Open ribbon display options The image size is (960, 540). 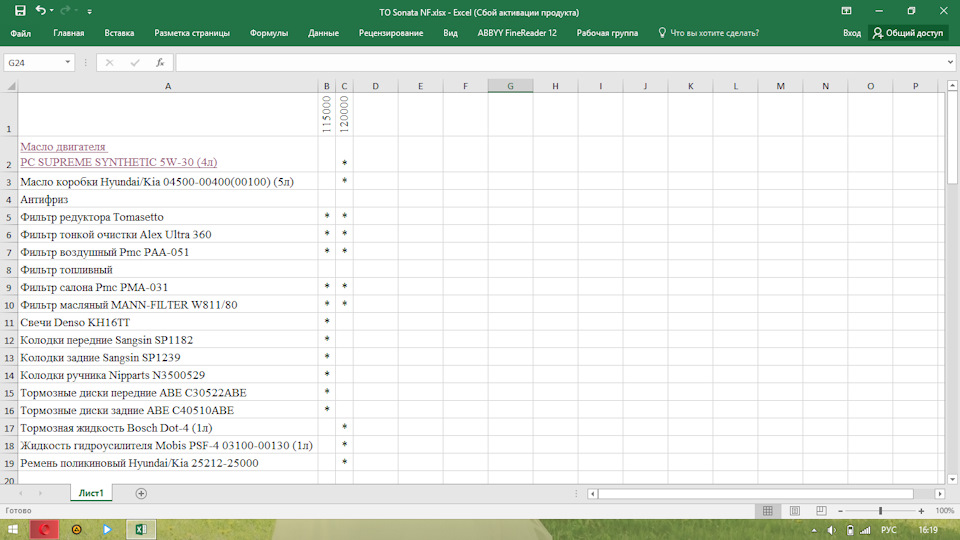[x=846, y=11]
